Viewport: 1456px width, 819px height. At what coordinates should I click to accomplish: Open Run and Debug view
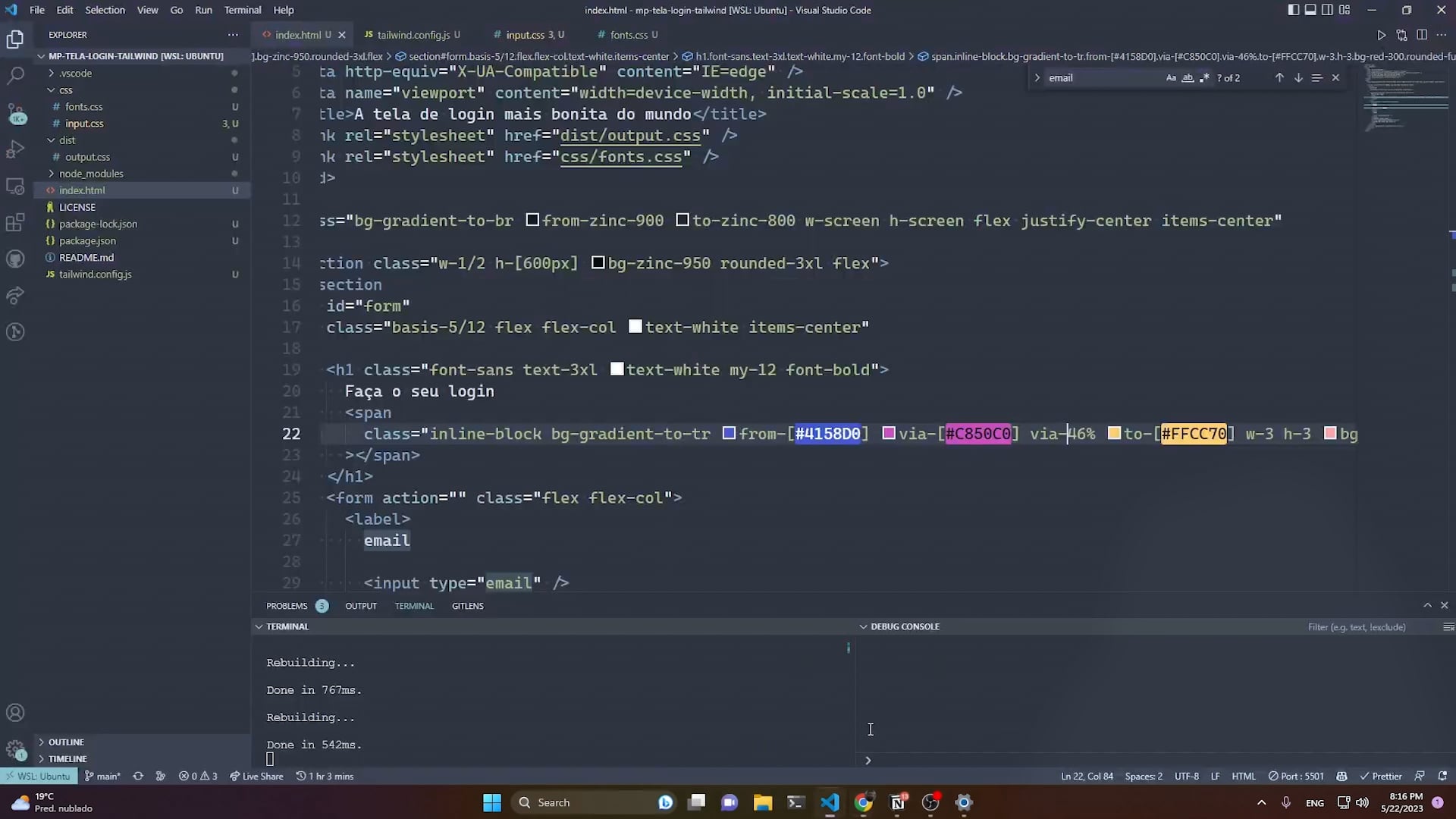point(15,149)
